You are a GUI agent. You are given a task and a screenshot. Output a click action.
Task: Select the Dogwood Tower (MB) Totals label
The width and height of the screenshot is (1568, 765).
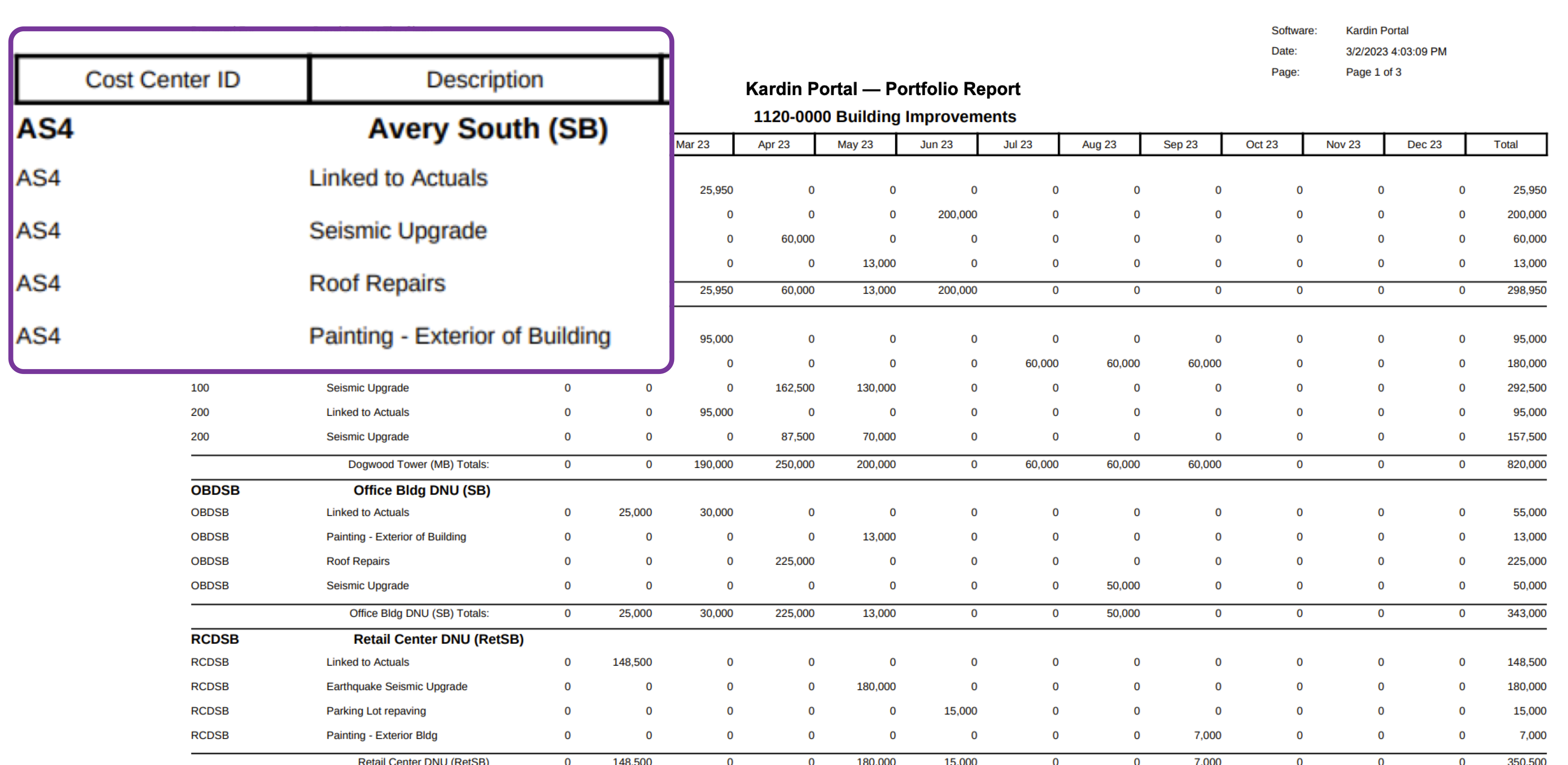[418, 464]
